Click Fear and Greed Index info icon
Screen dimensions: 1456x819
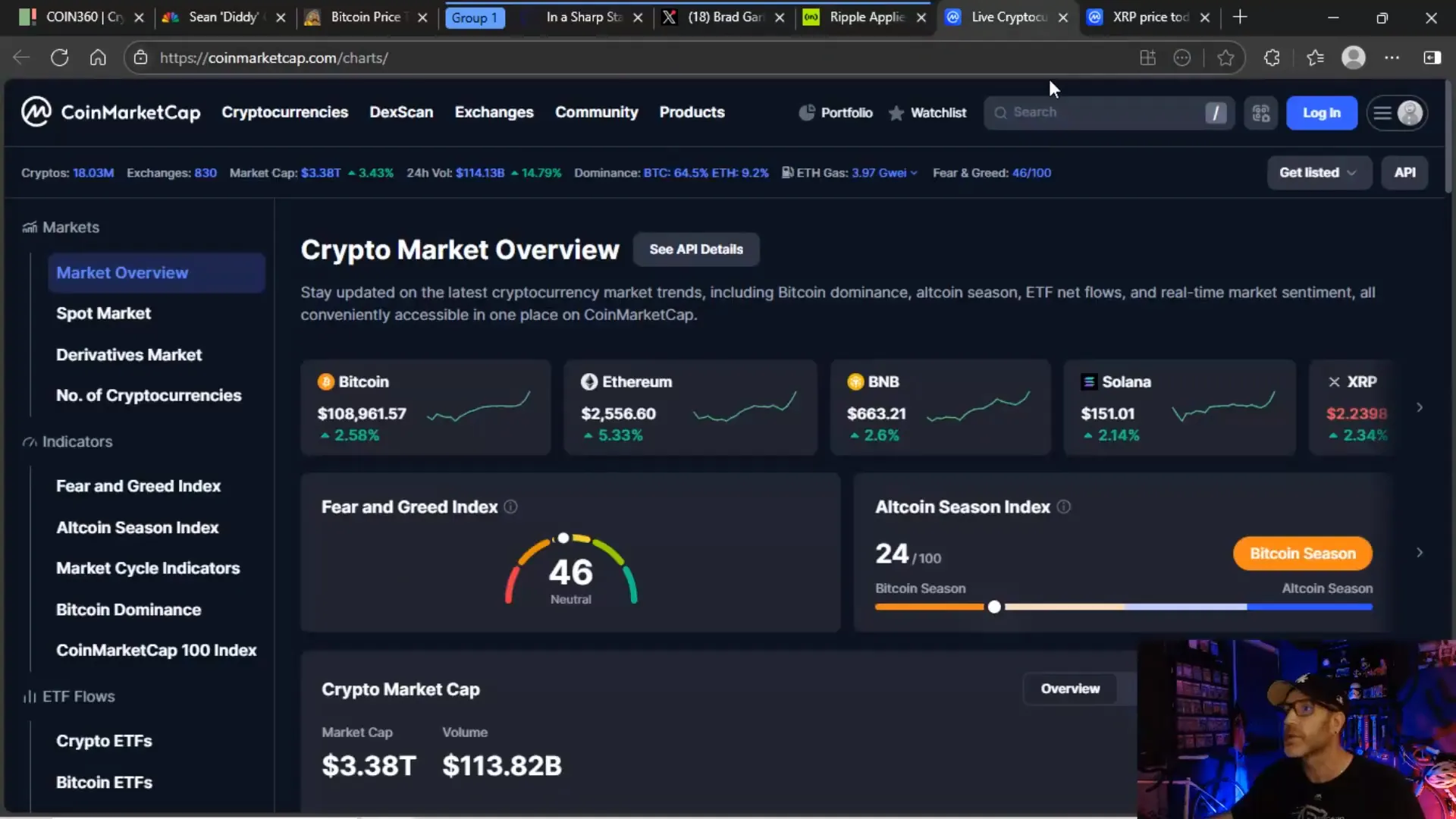[x=510, y=507]
